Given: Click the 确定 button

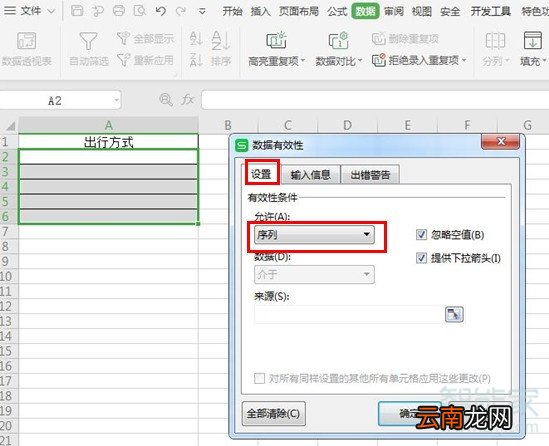Looking at the screenshot, I should pyautogui.click(x=410, y=414).
